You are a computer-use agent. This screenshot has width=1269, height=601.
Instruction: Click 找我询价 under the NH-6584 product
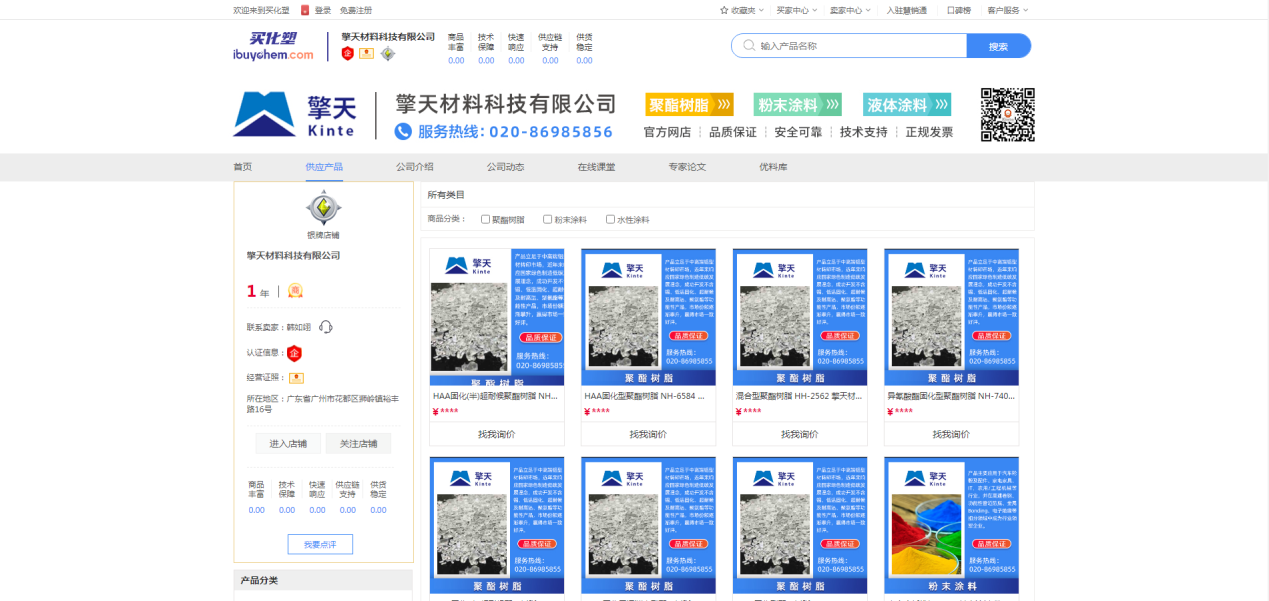pyautogui.click(x=648, y=434)
